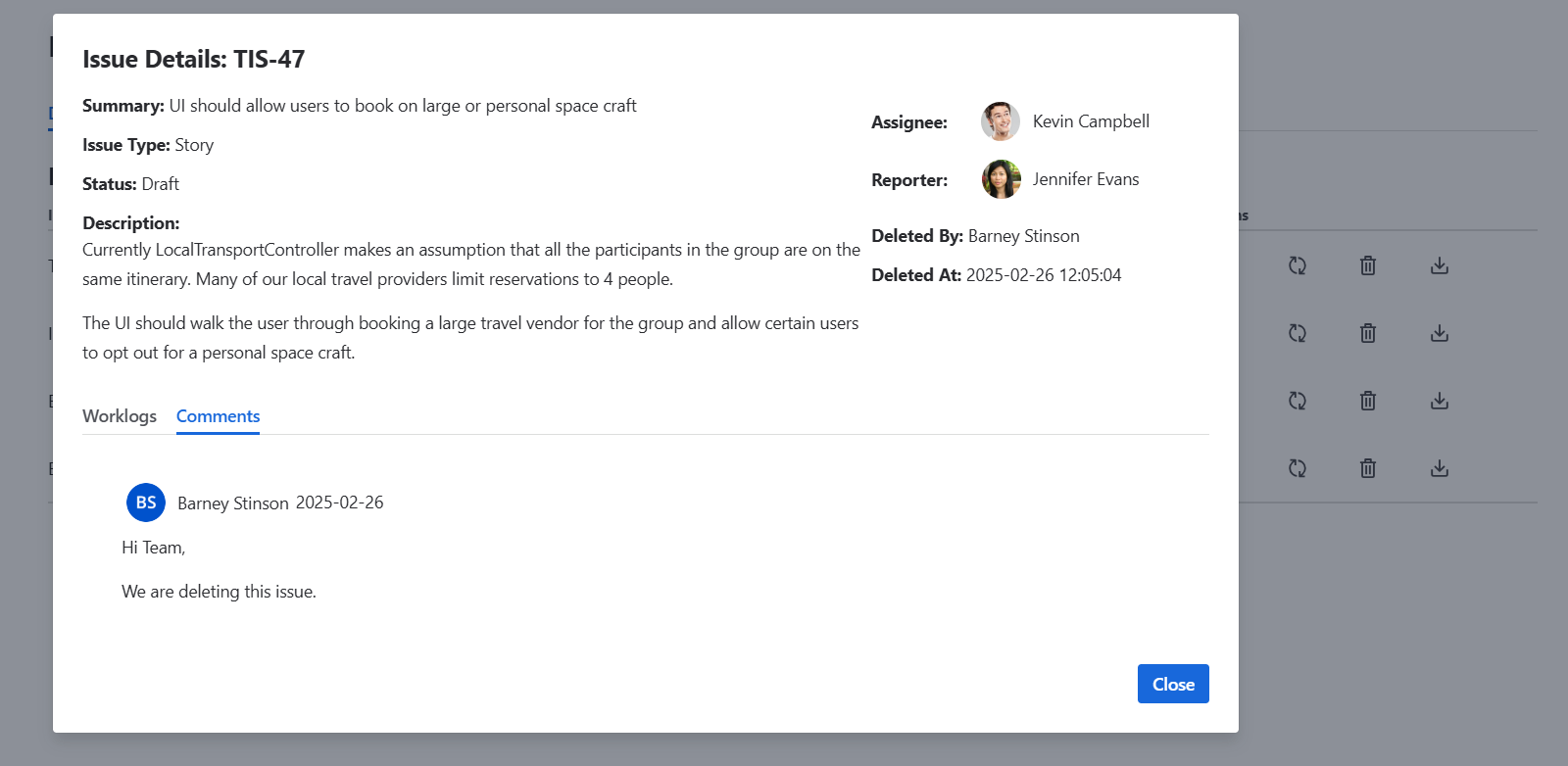Click the trash icon in the second row

[1368, 333]
